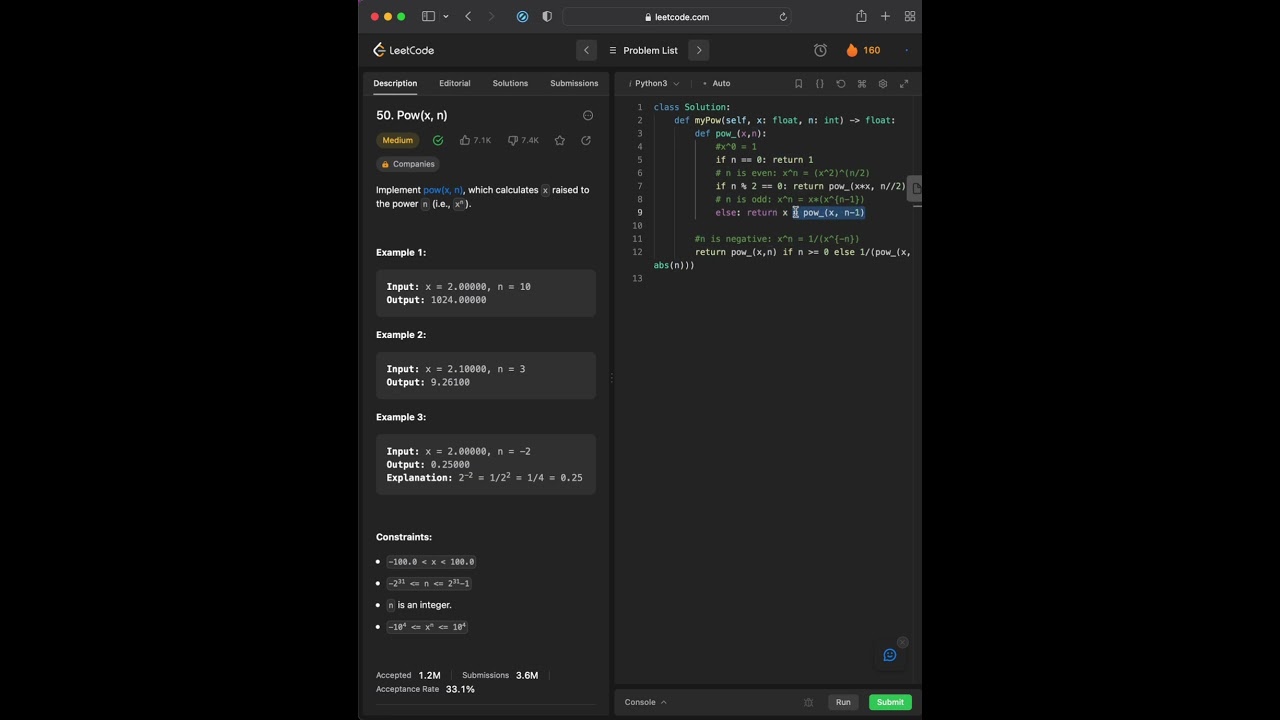Click the Safari privacy shield icon
The height and width of the screenshot is (720, 1280).
click(x=547, y=16)
